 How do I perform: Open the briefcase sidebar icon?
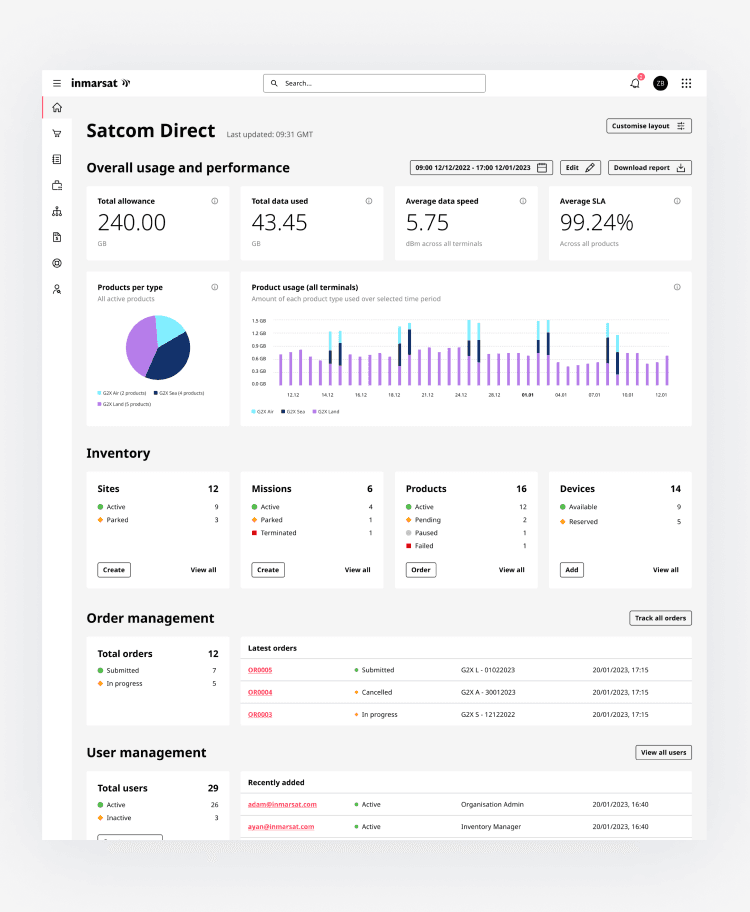[x=57, y=185]
